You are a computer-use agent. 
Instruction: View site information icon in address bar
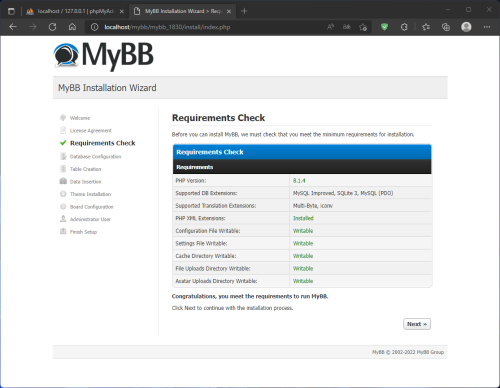click(95, 27)
